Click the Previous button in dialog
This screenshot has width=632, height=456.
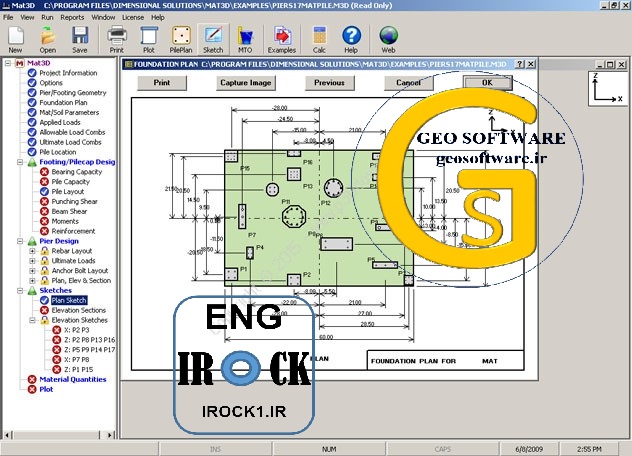329,83
